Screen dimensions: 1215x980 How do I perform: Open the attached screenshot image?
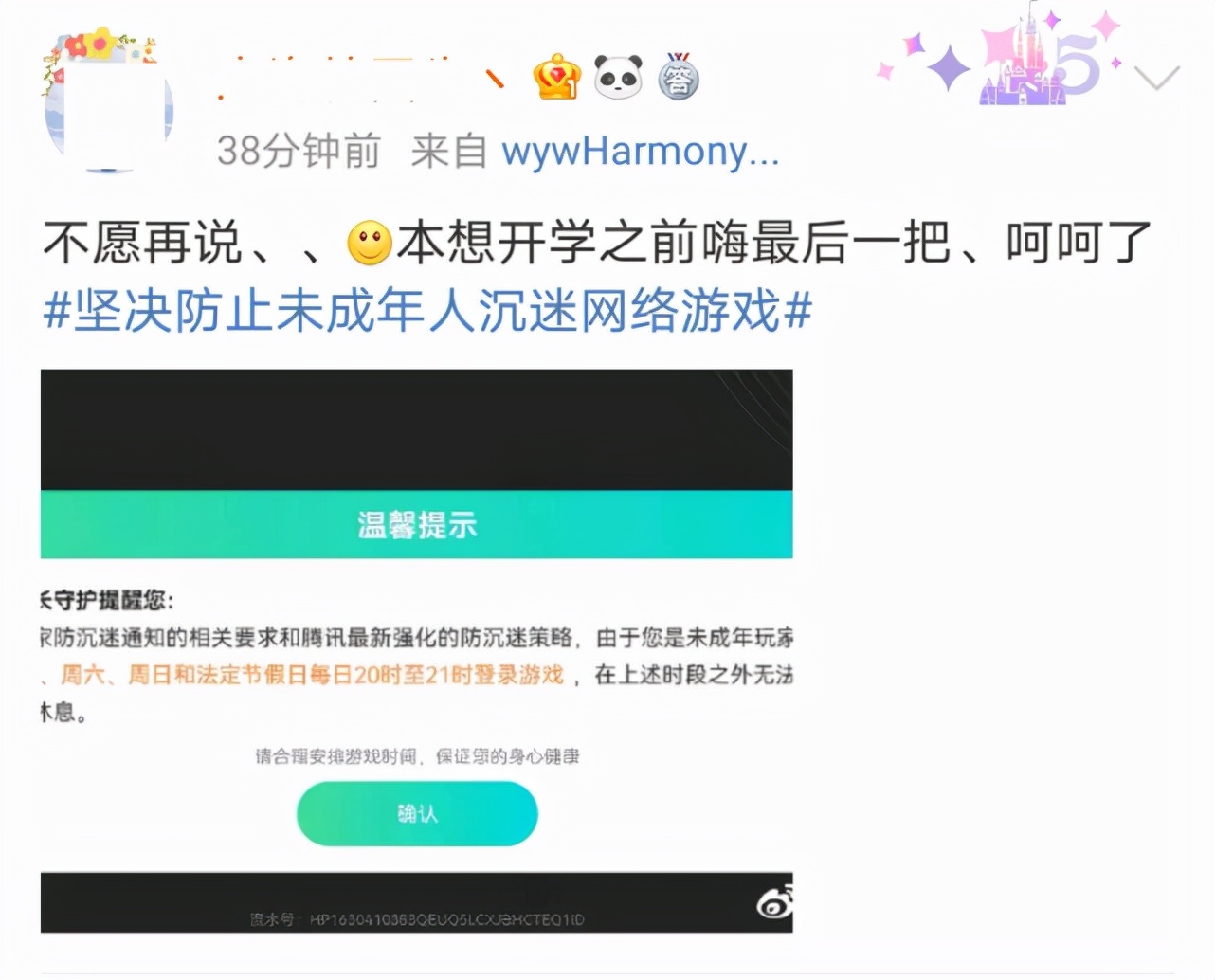(x=417, y=651)
